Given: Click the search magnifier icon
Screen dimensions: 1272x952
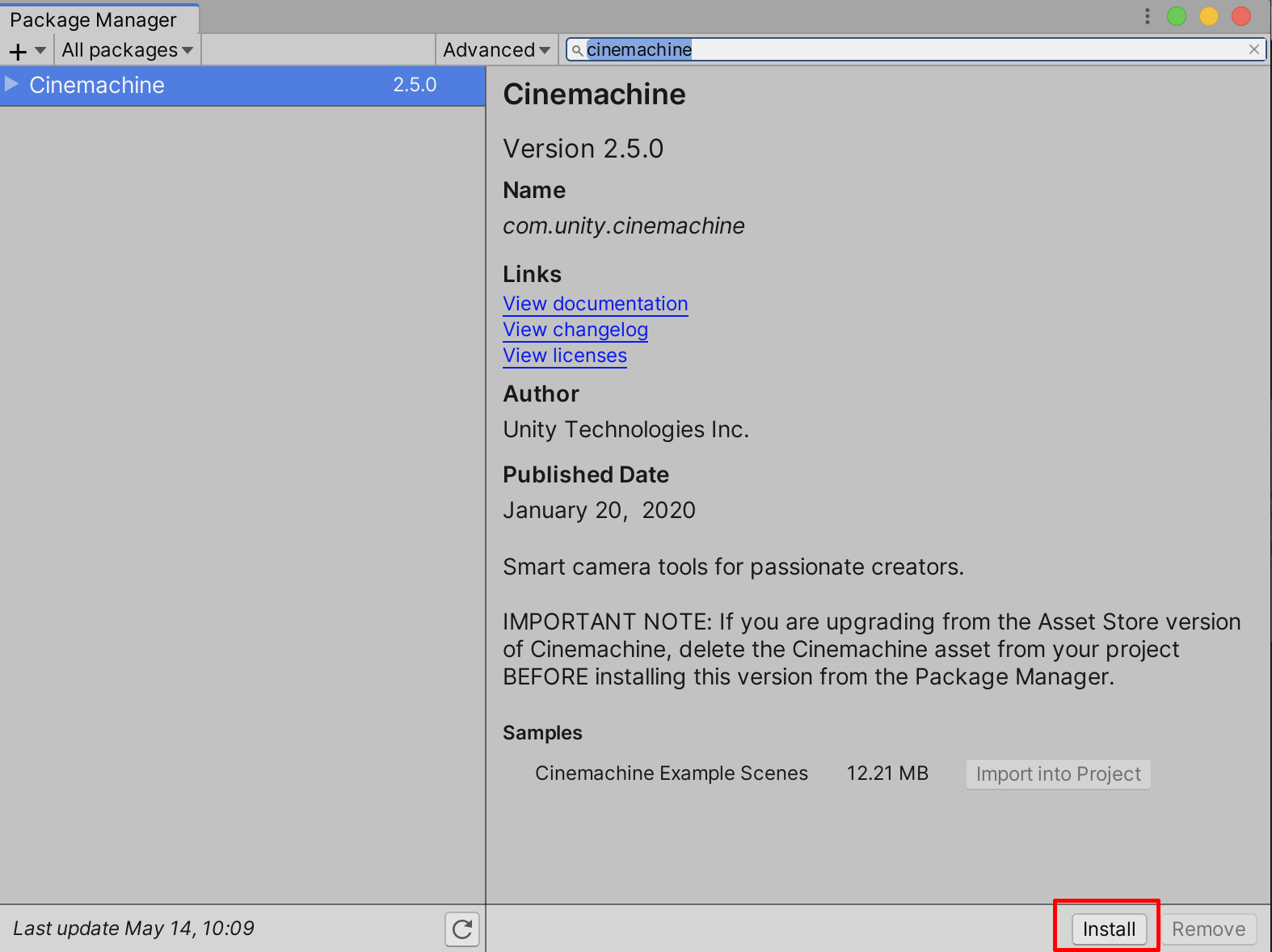Looking at the screenshot, I should (577, 51).
